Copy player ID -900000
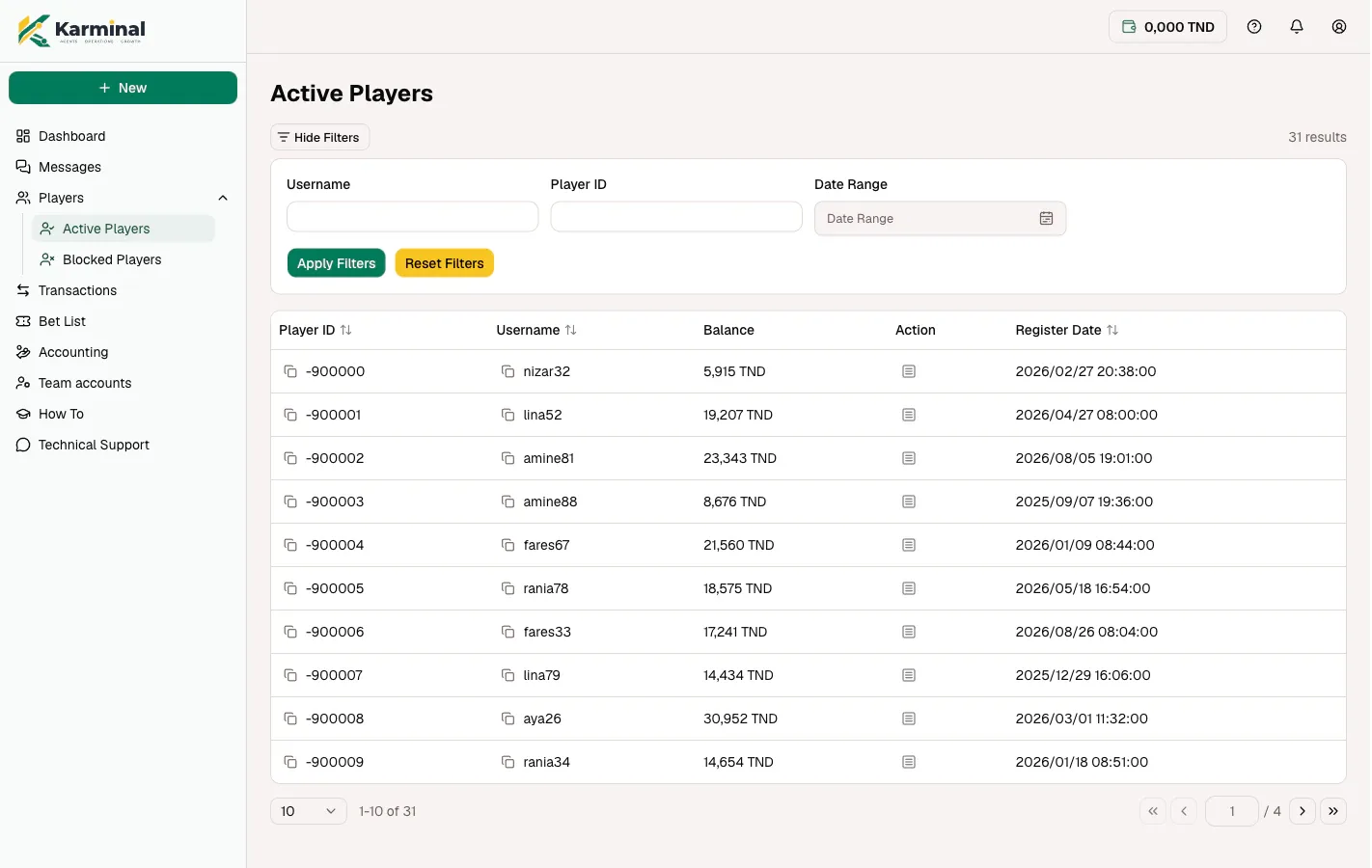 (x=290, y=371)
